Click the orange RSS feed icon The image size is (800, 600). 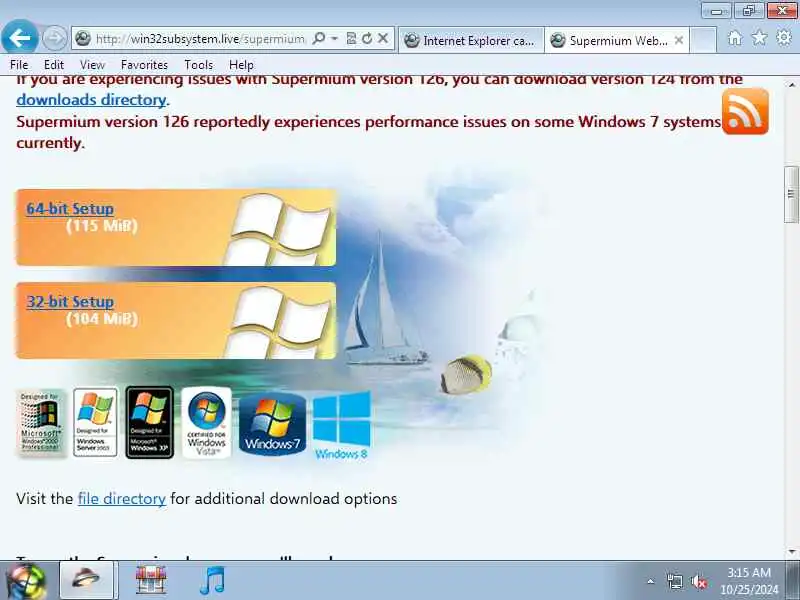click(745, 111)
